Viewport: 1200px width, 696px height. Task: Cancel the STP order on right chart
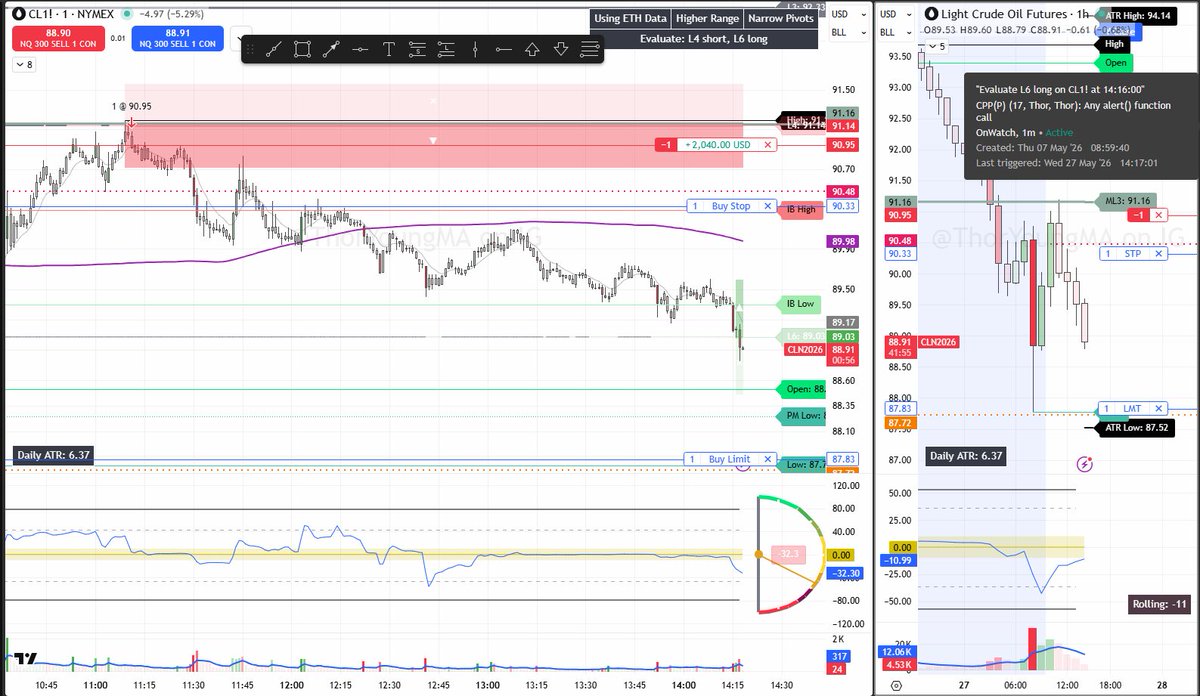(1159, 254)
